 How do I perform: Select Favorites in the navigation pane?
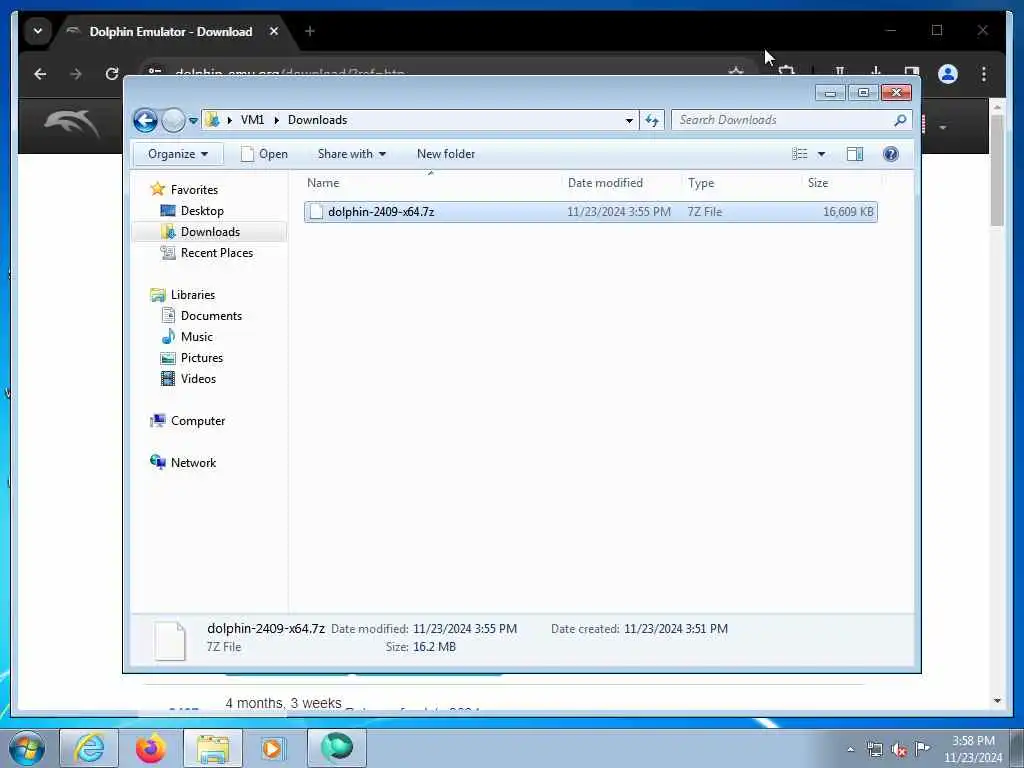pos(194,189)
